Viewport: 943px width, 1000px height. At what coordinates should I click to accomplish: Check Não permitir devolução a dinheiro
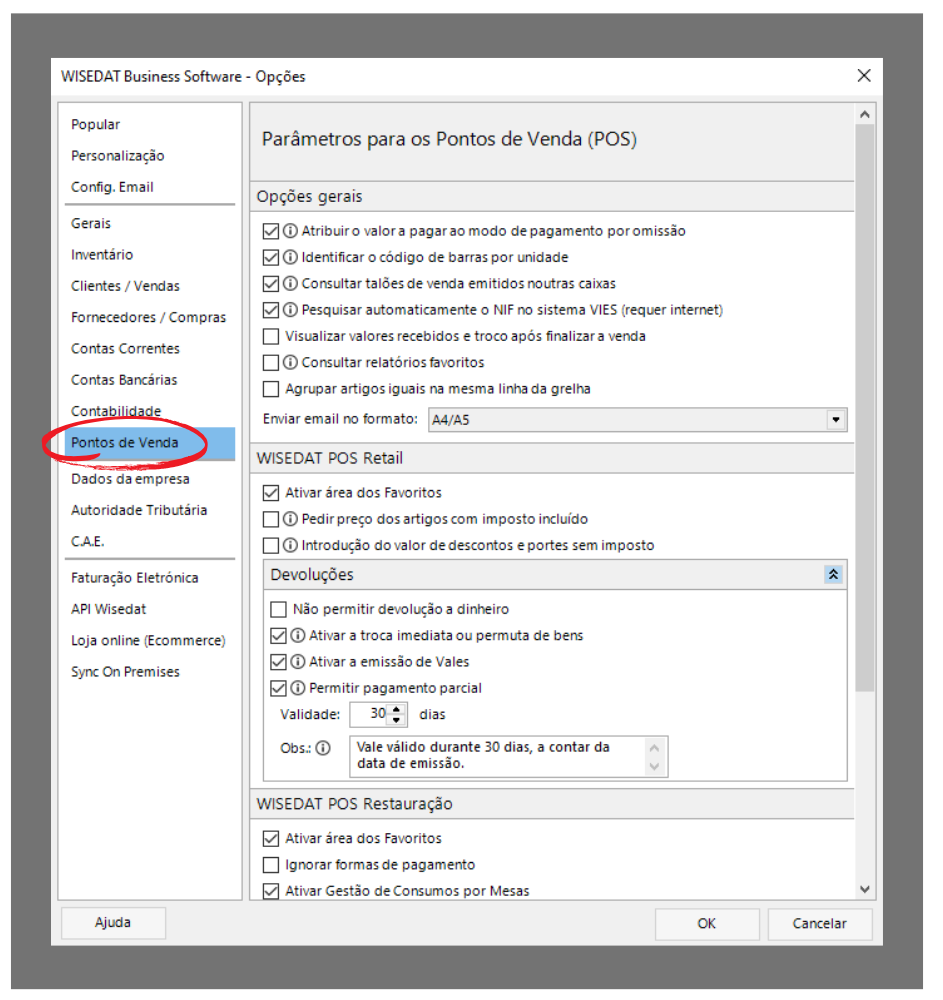point(279,609)
